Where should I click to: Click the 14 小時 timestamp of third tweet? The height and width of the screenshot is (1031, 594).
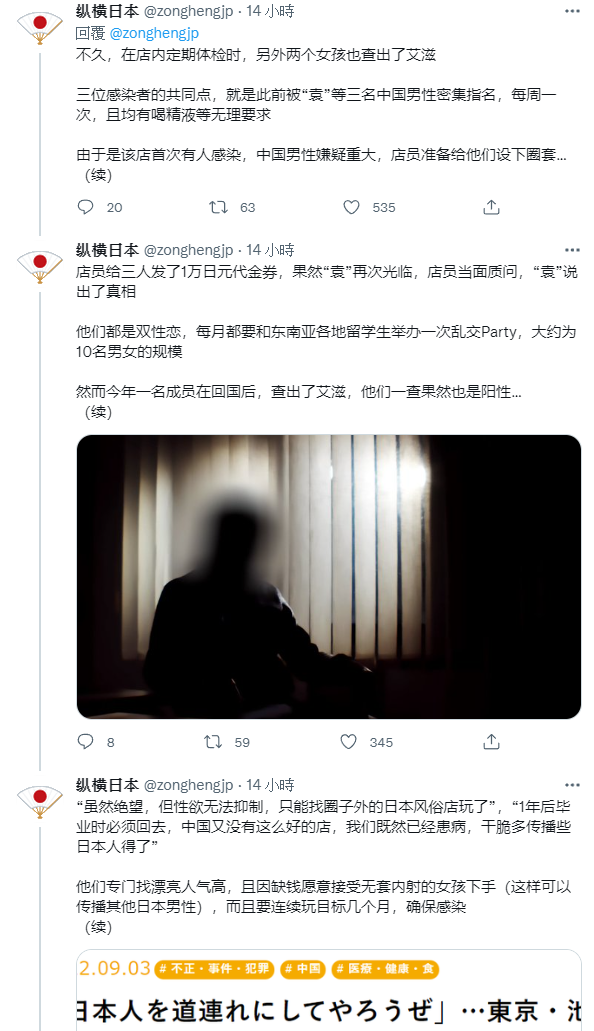(x=270, y=785)
